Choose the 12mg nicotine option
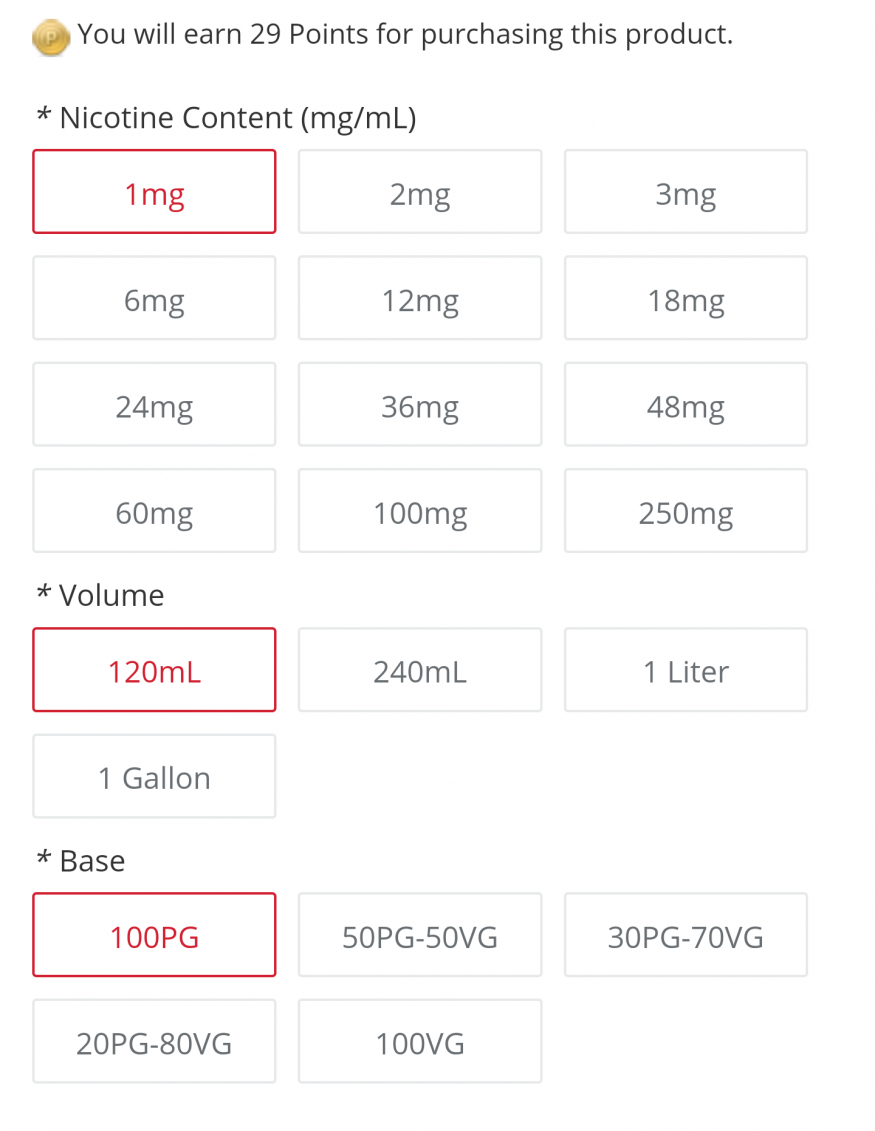Viewport: 875px width, 1131px height. click(x=420, y=298)
